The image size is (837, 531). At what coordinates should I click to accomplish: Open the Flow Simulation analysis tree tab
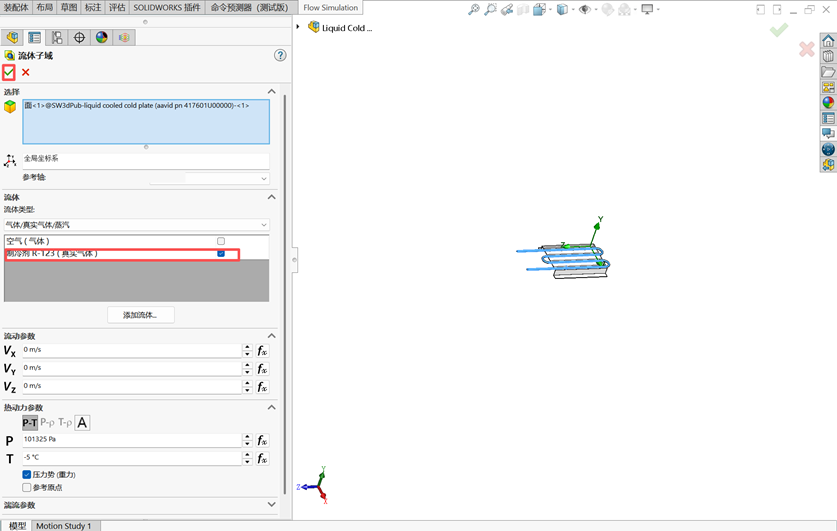[x=124, y=37]
